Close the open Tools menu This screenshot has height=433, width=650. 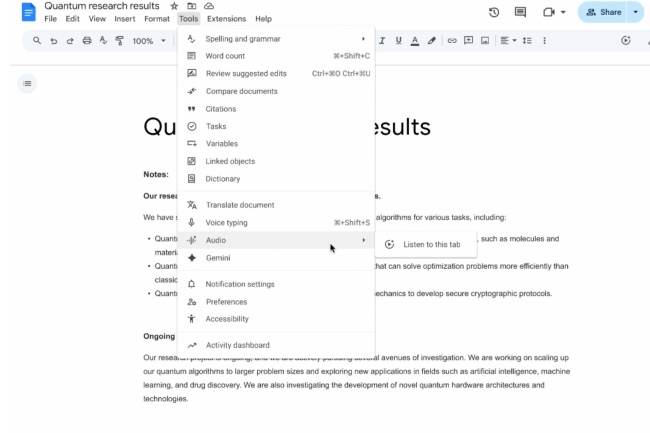189,19
